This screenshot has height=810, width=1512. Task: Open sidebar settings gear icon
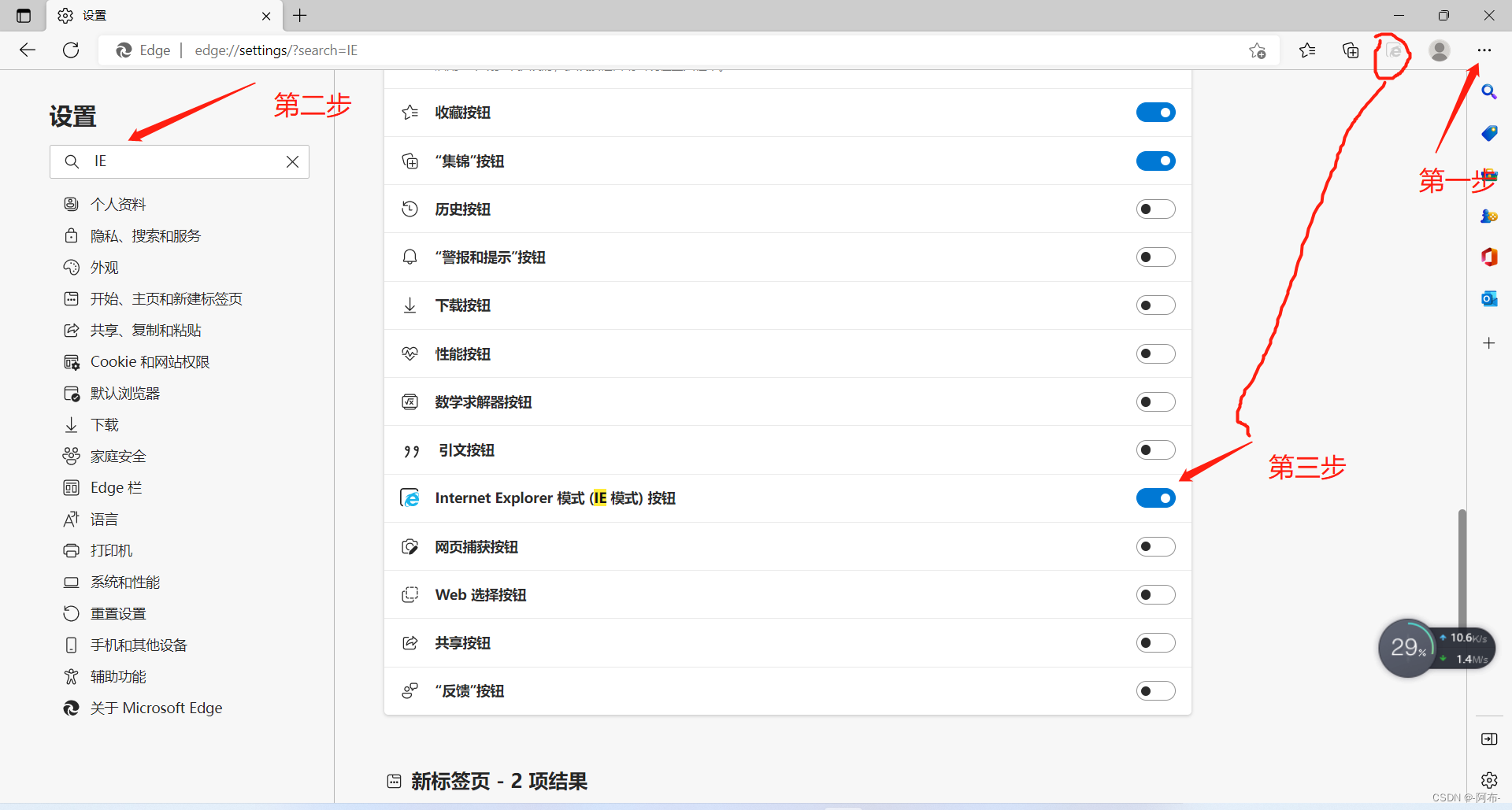click(1488, 780)
